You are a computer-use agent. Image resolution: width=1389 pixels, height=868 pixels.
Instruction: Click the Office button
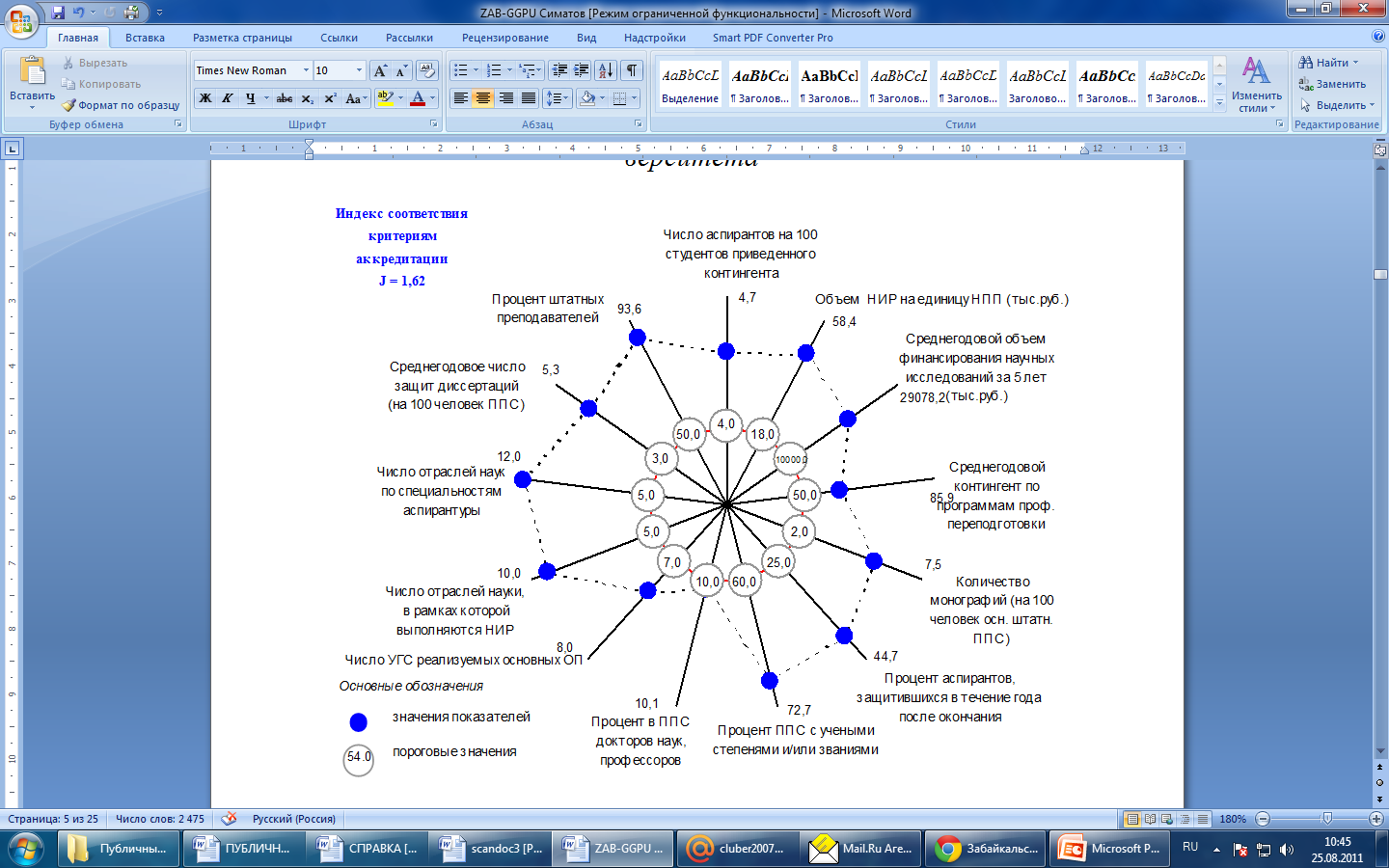(x=21, y=20)
